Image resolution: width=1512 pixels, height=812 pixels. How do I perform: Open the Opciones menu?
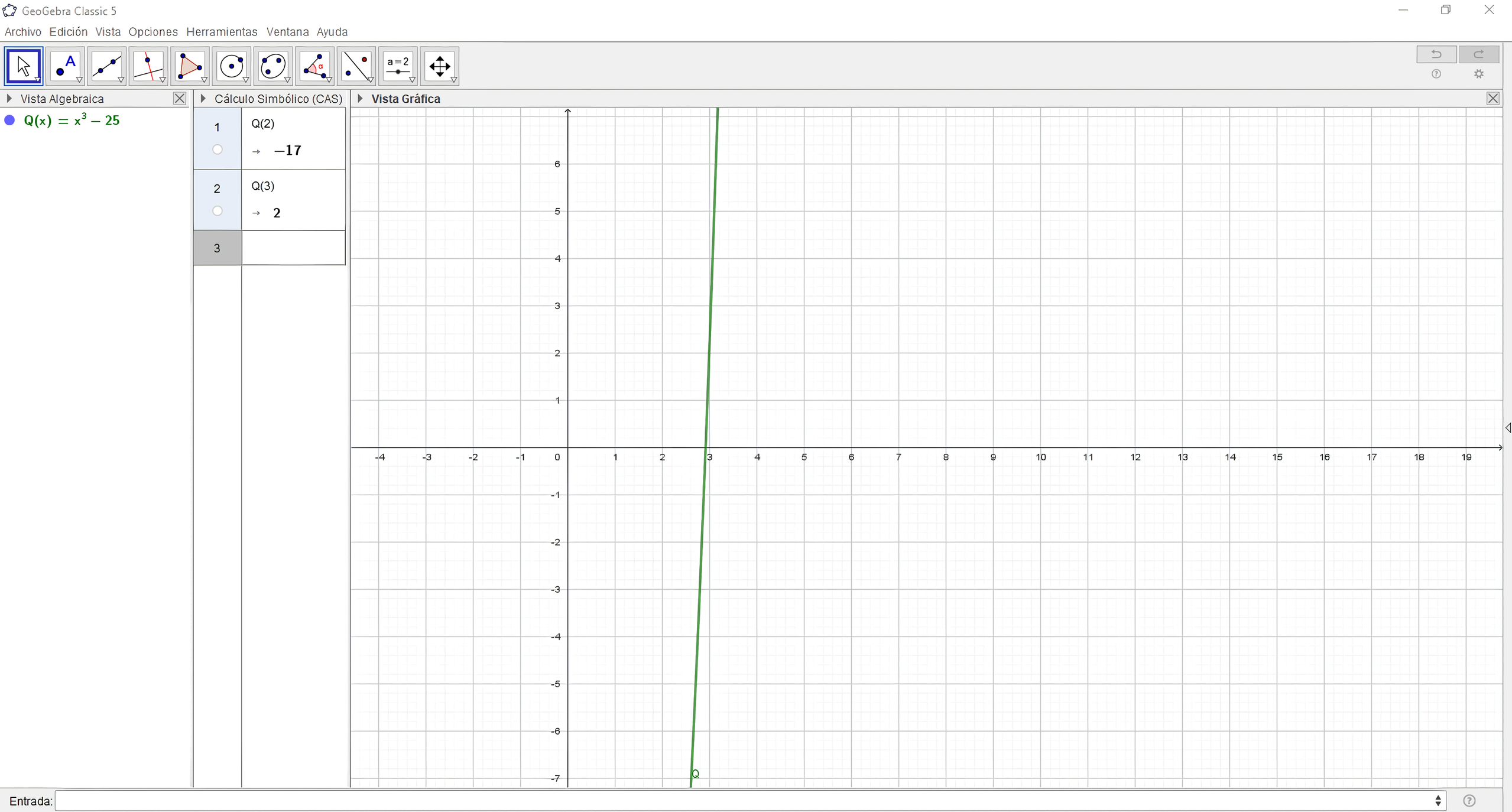pos(153,32)
